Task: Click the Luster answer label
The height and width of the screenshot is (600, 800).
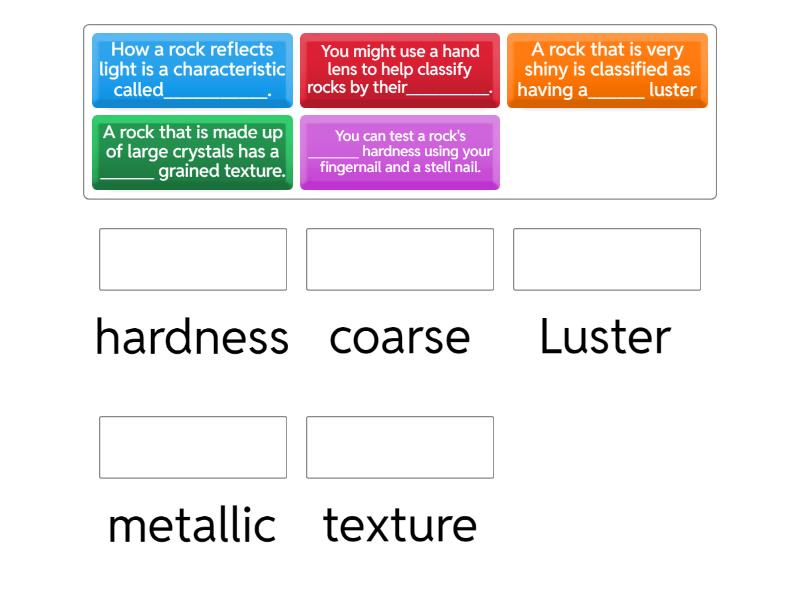Action: click(605, 338)
